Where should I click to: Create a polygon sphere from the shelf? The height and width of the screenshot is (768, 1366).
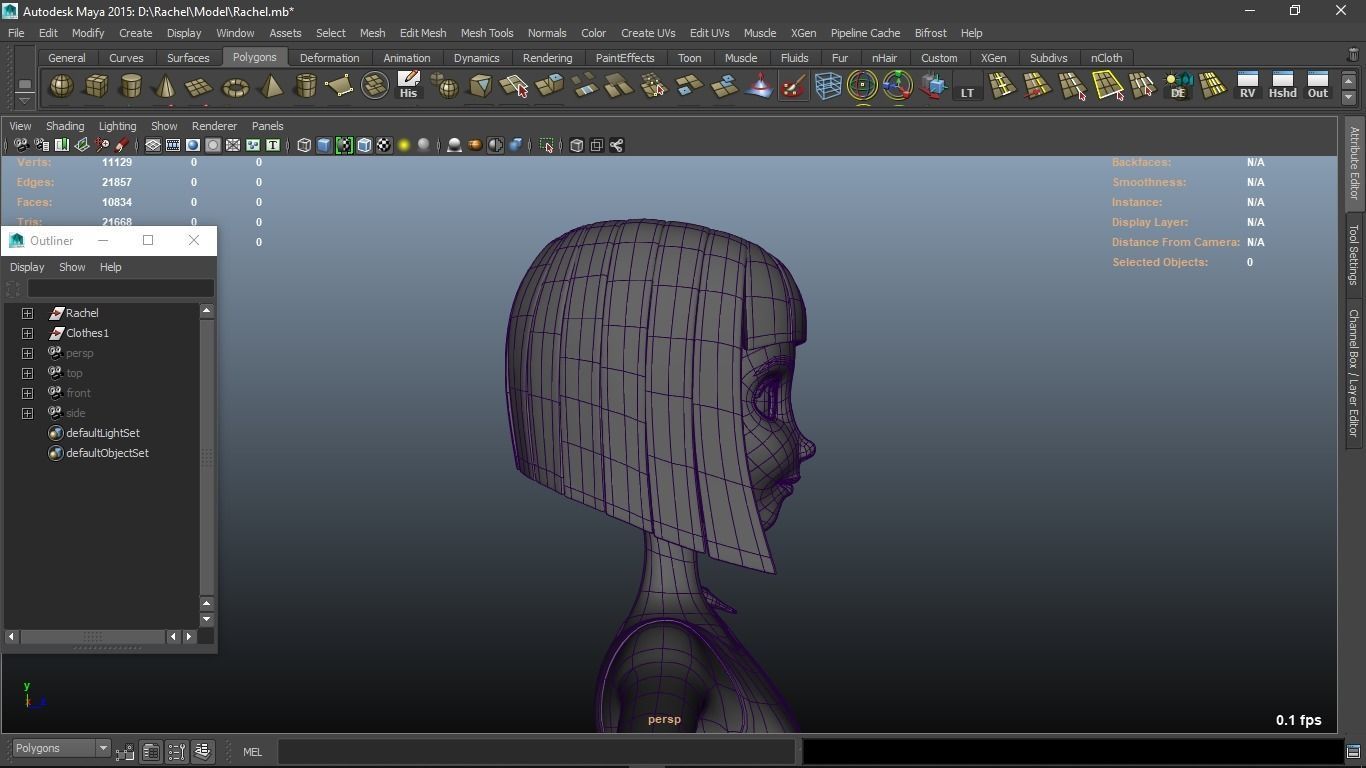(x=61, y=86)
